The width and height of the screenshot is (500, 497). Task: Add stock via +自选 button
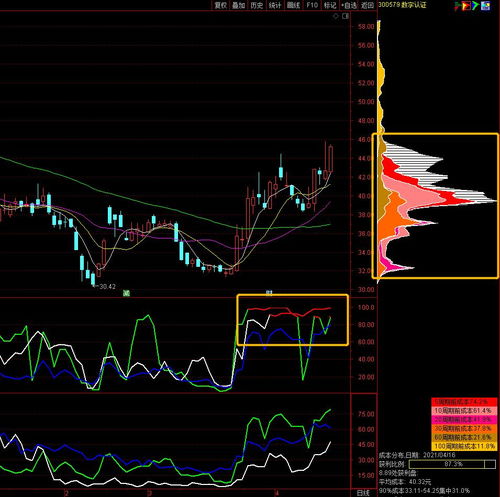point(349,5)
